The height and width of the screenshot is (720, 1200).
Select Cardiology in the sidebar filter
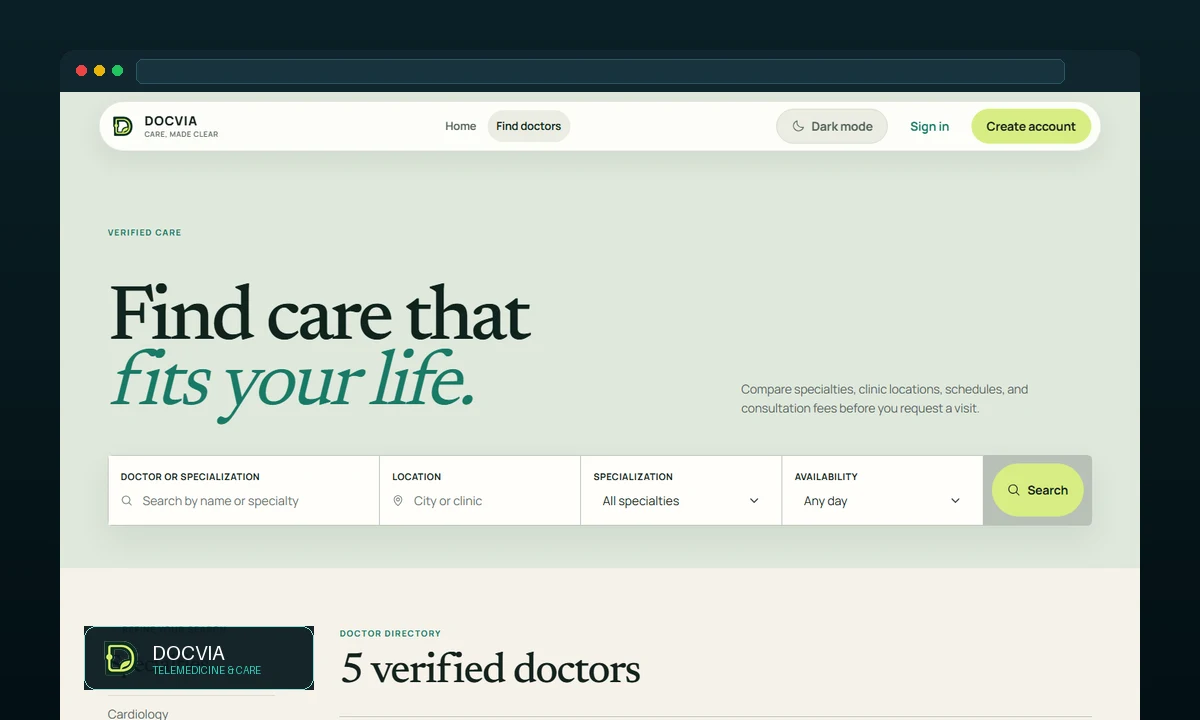pyautogui.click(x=138, y=713)
